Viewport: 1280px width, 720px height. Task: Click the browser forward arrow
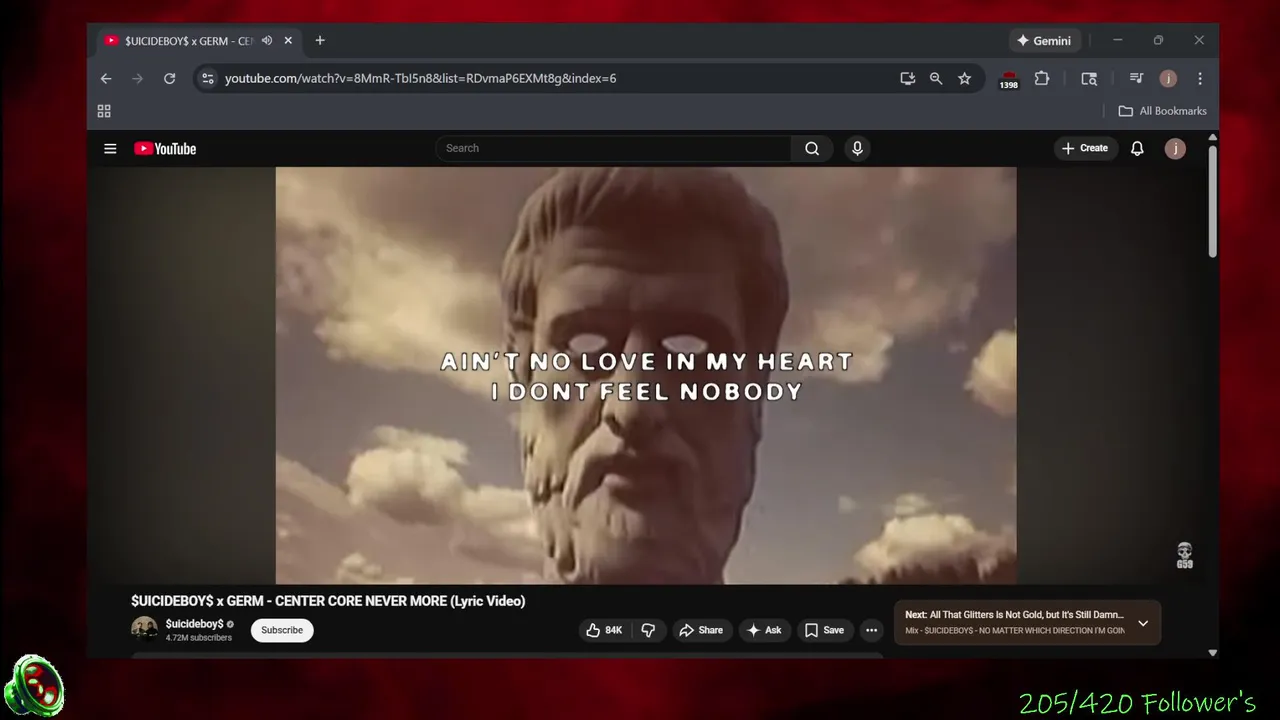[x=138, y=78]
